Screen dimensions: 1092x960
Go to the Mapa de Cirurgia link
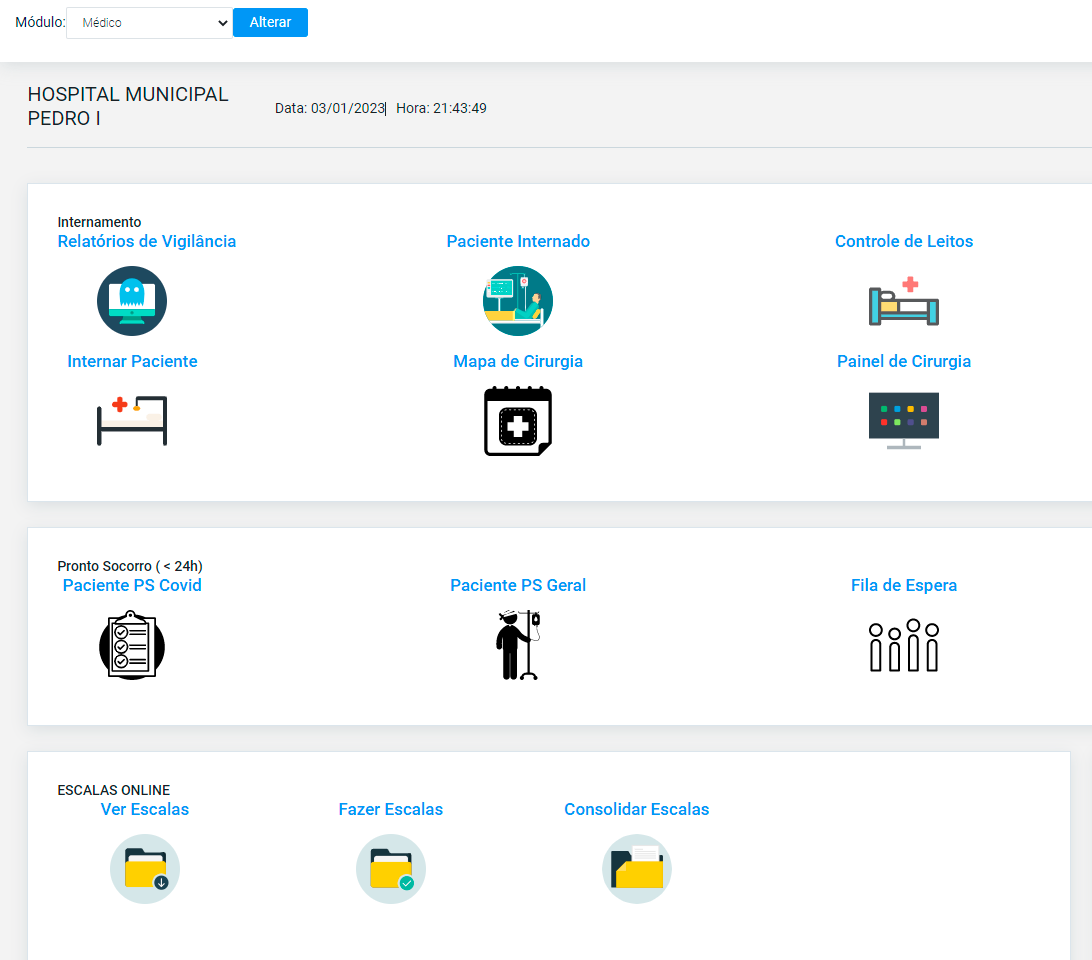coord(518,361)
